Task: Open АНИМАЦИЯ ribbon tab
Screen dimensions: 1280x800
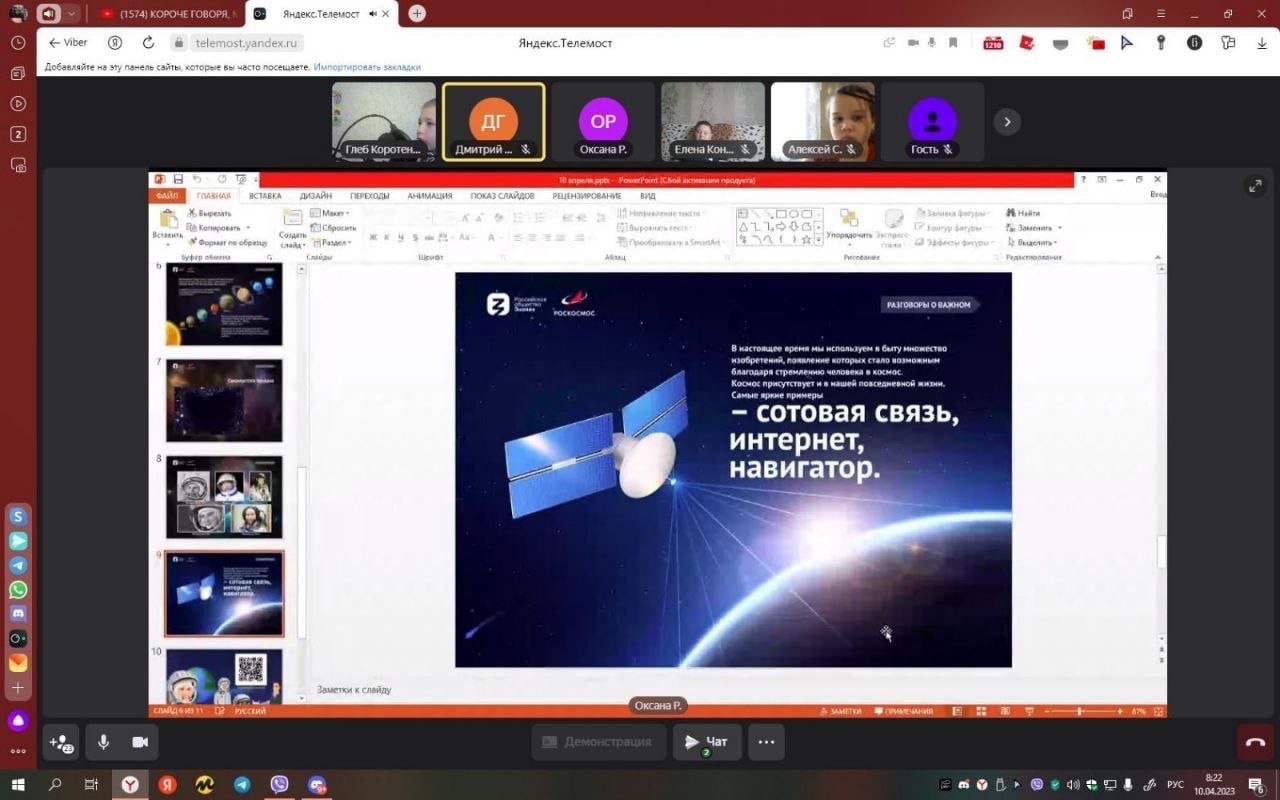Action: click(x=430, y=196)
